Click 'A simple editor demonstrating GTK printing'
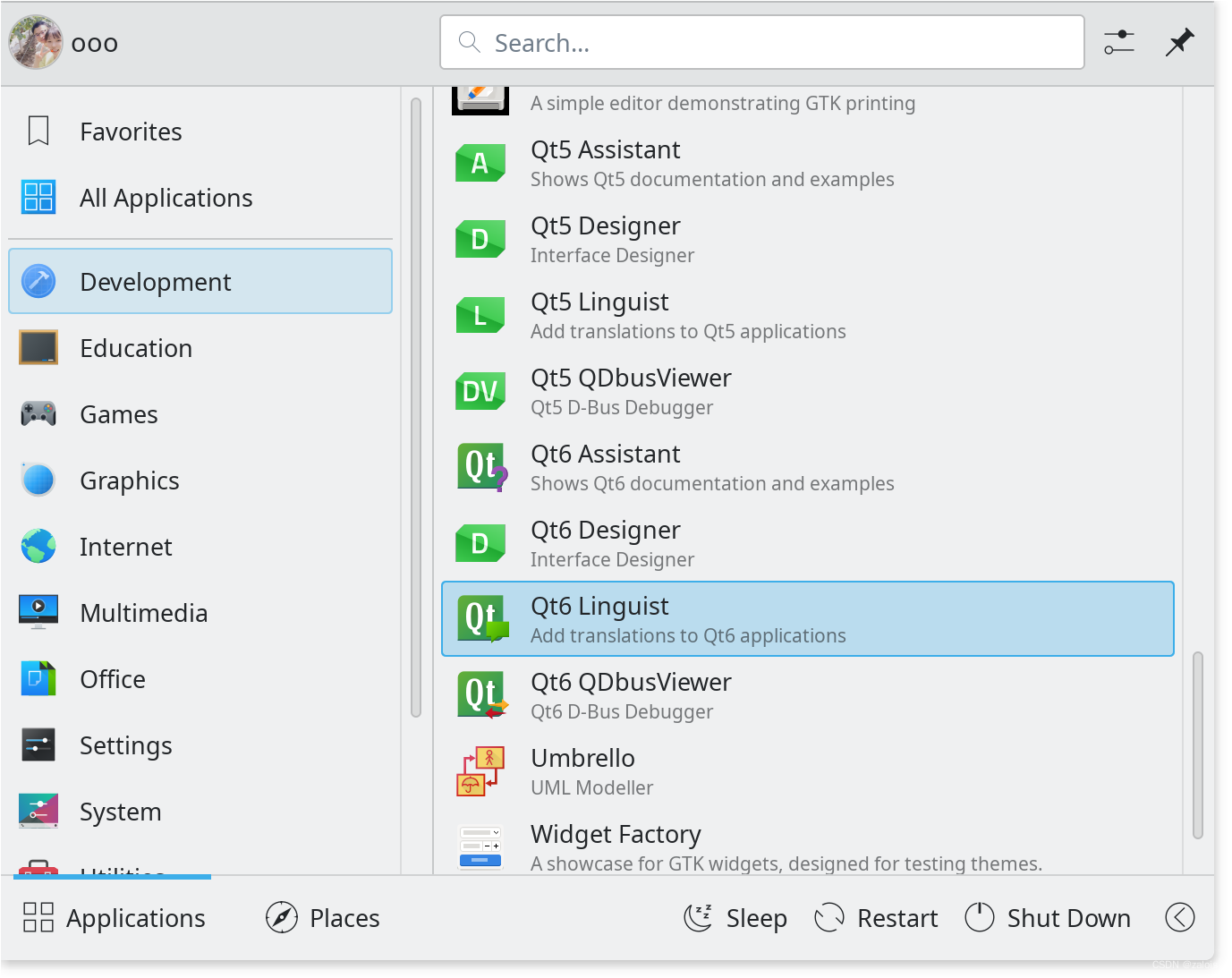 click(723, 103)
